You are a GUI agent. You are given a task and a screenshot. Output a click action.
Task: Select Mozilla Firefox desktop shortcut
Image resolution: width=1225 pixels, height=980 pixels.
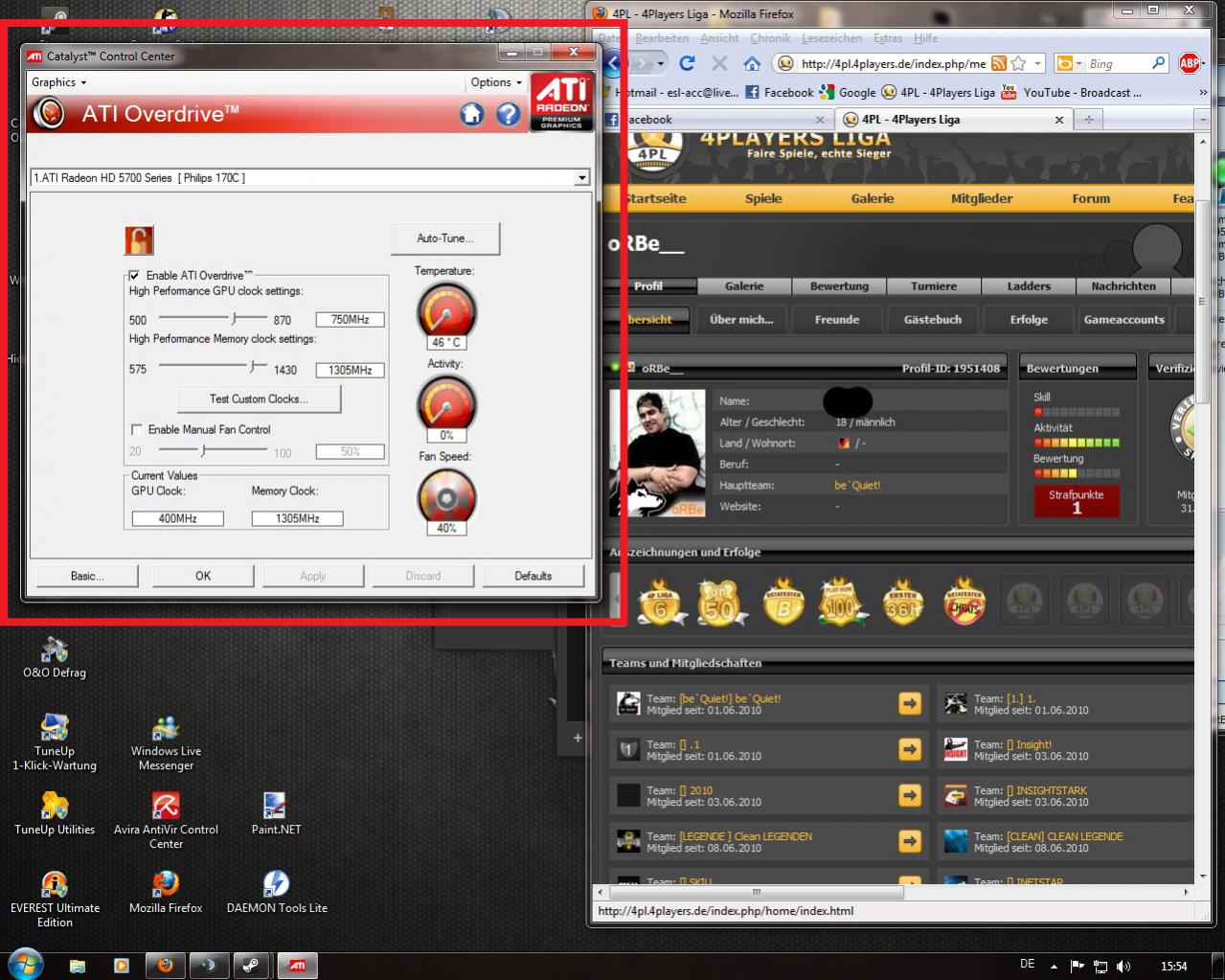166,893
